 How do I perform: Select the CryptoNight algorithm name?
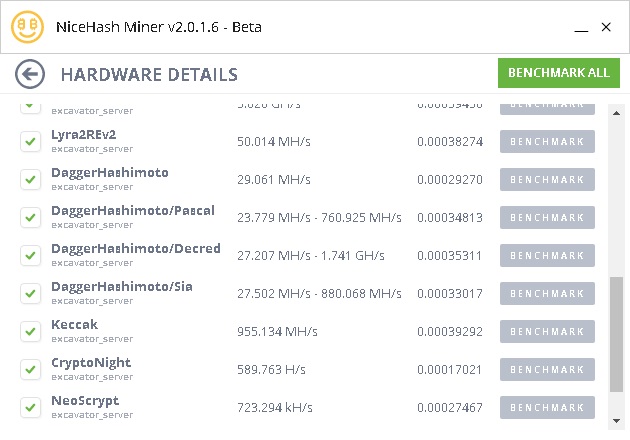click(x=91, y=363)
